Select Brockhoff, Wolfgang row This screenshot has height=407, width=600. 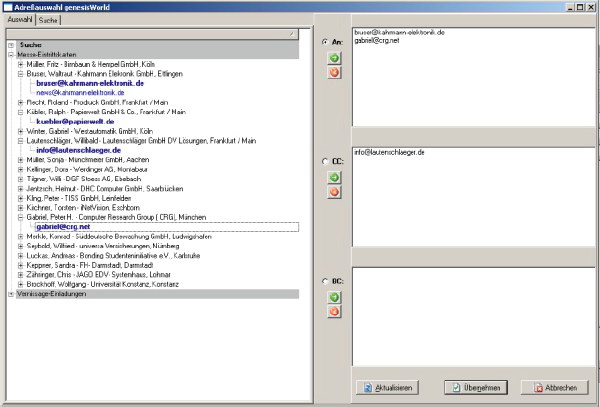[x=103, y=284]
